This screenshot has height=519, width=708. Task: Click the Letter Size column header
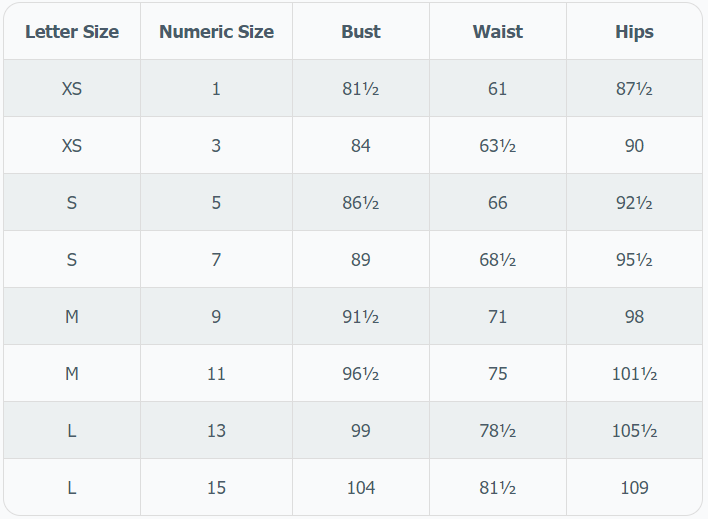click(72, 32)
